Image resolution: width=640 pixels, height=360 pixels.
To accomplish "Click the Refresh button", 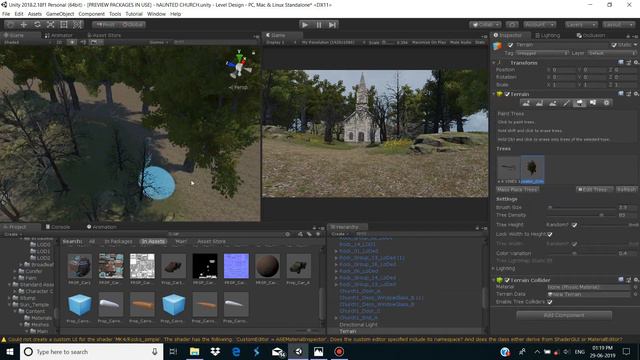I will pos(626,189).
